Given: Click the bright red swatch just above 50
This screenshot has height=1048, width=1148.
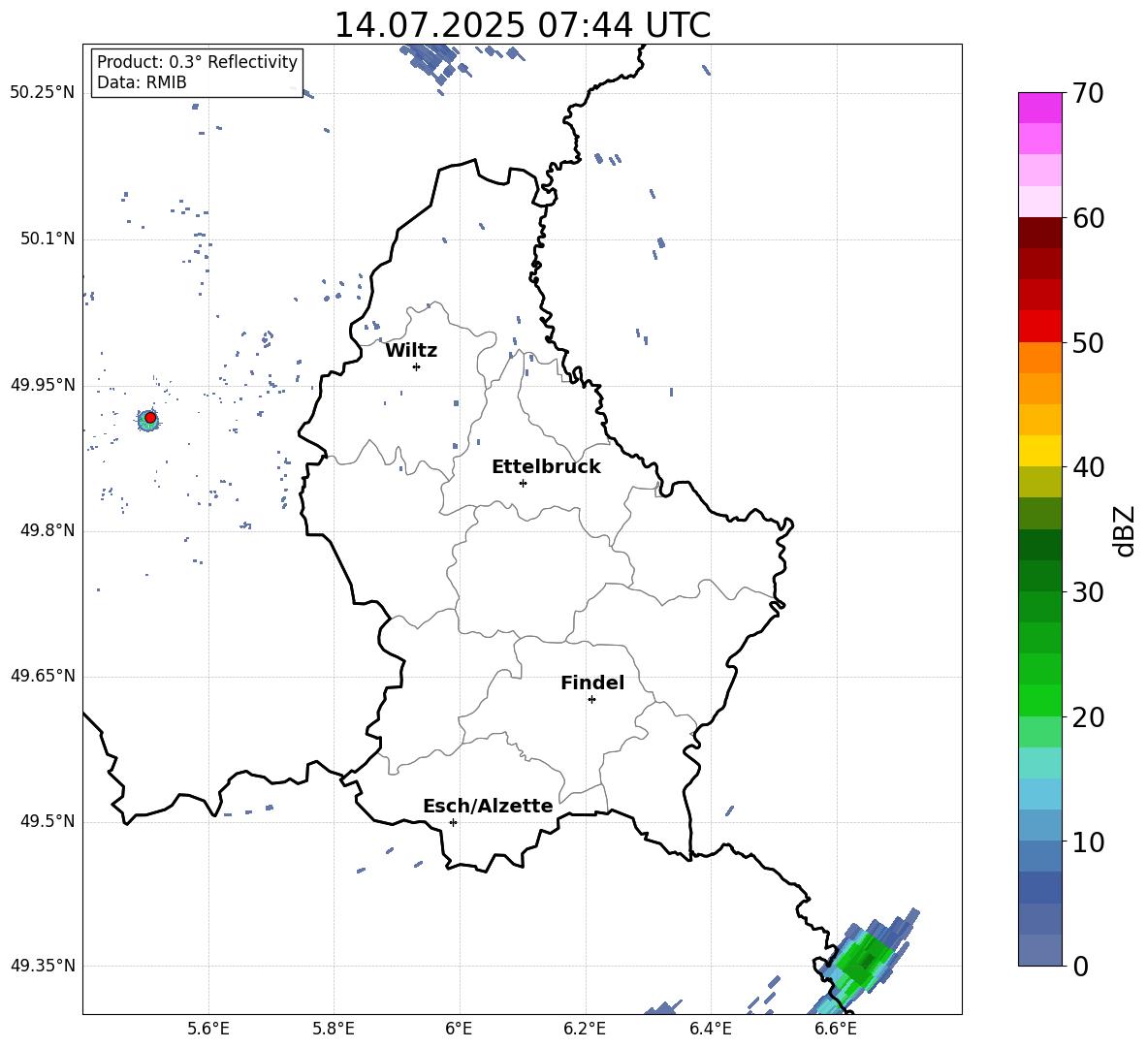Looking at the screenshot, I should click(1039, 327).
